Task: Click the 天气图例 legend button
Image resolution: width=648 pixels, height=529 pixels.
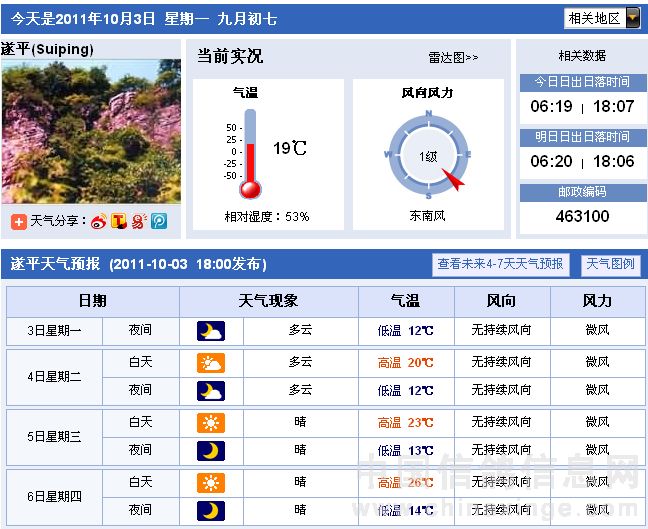Action: coord(610,264)
